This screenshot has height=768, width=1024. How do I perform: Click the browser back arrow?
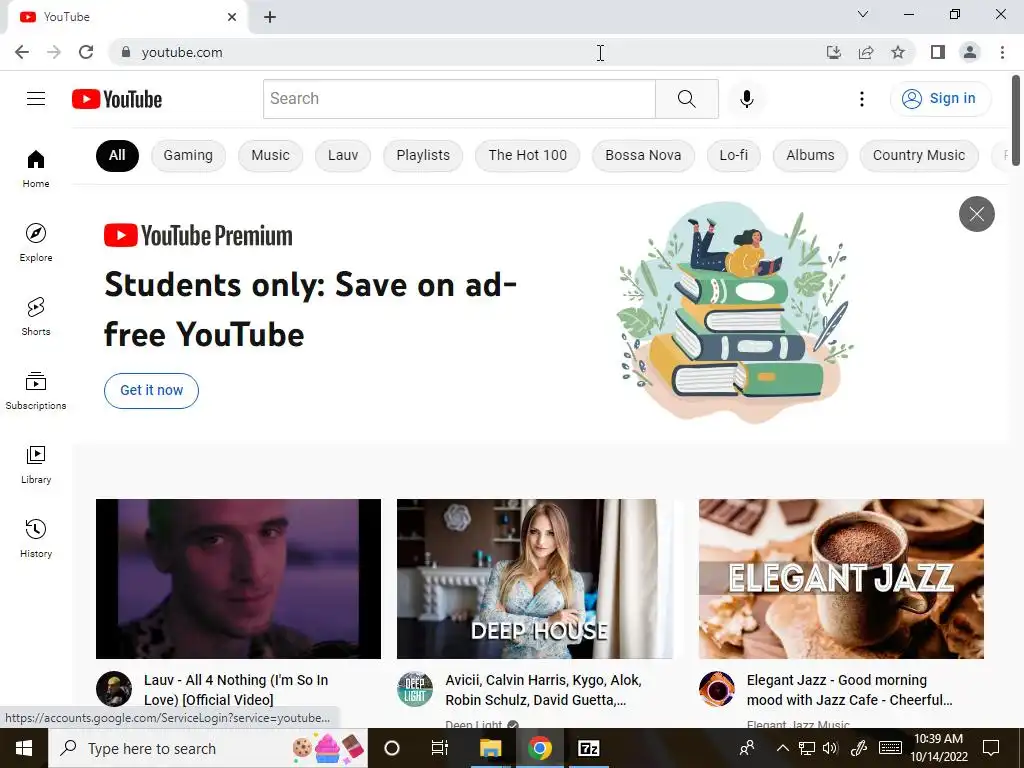[x=22, y=52]
